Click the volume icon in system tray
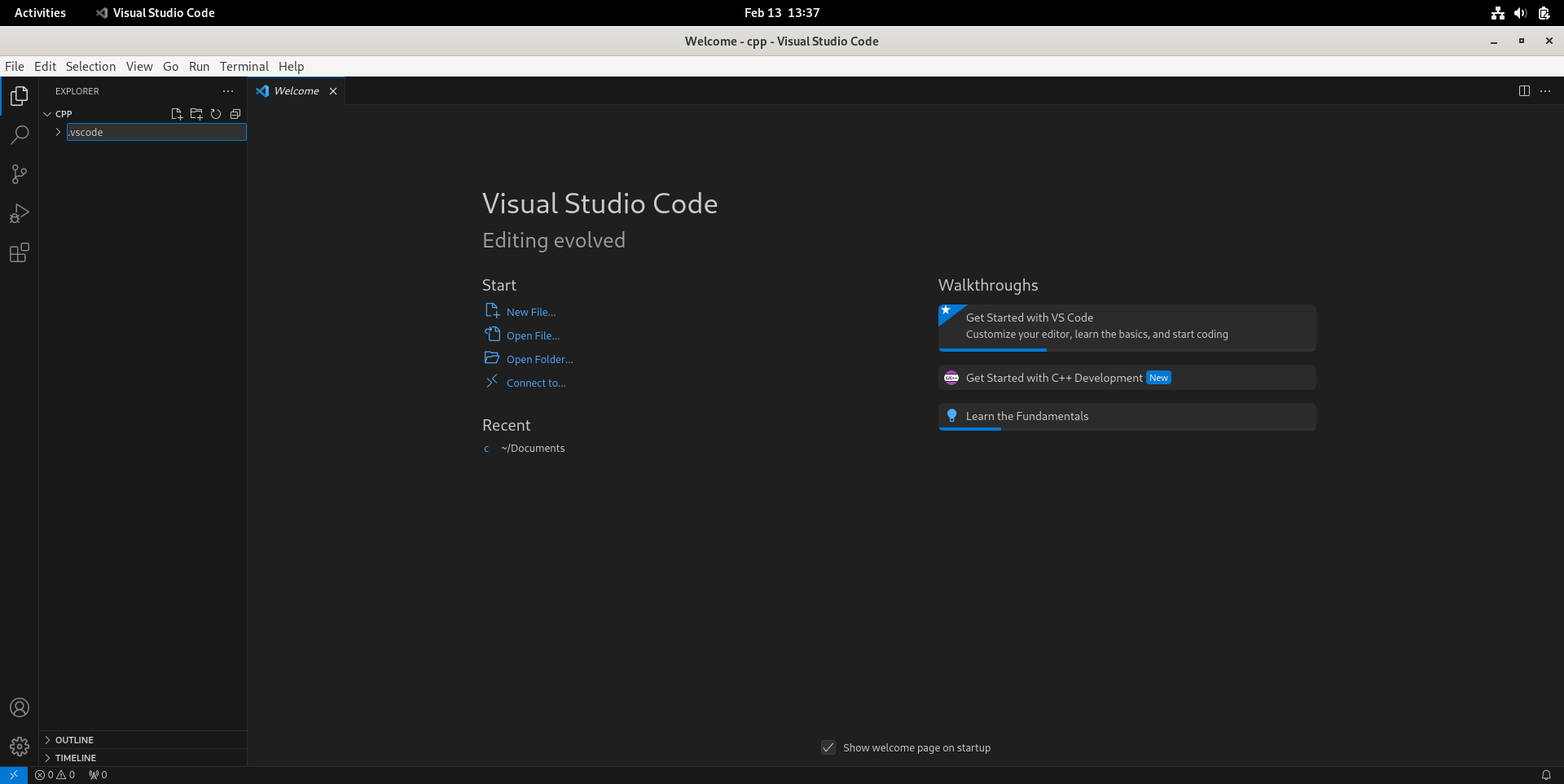 point(1520,13)
